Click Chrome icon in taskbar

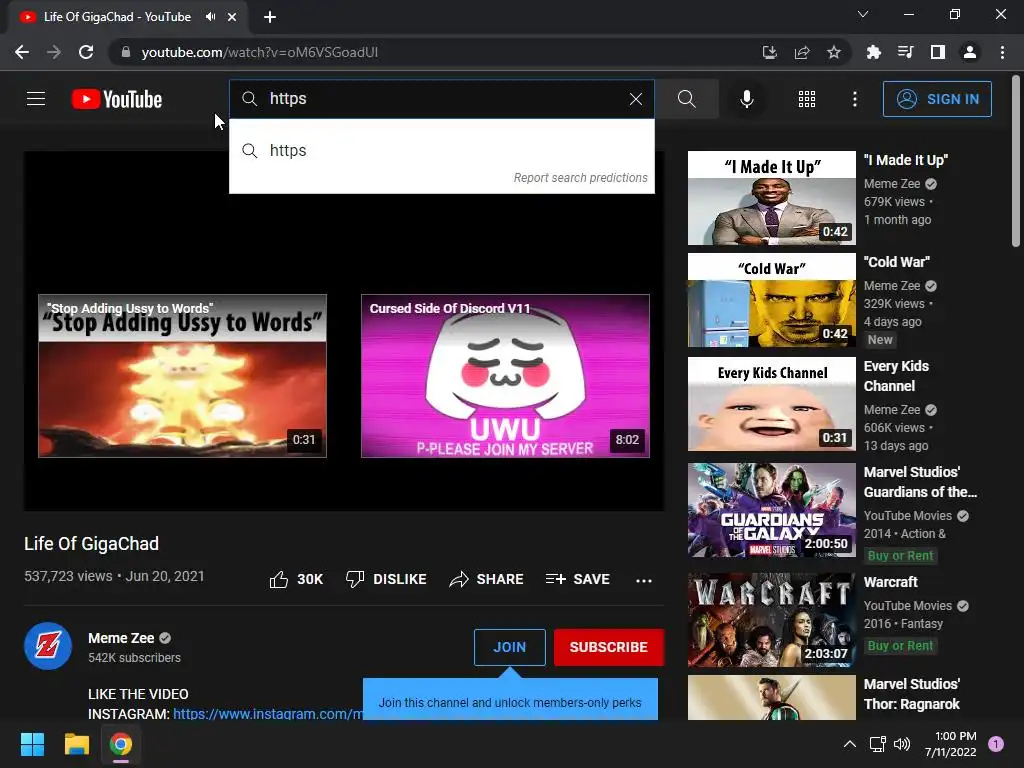pos(121,744)
